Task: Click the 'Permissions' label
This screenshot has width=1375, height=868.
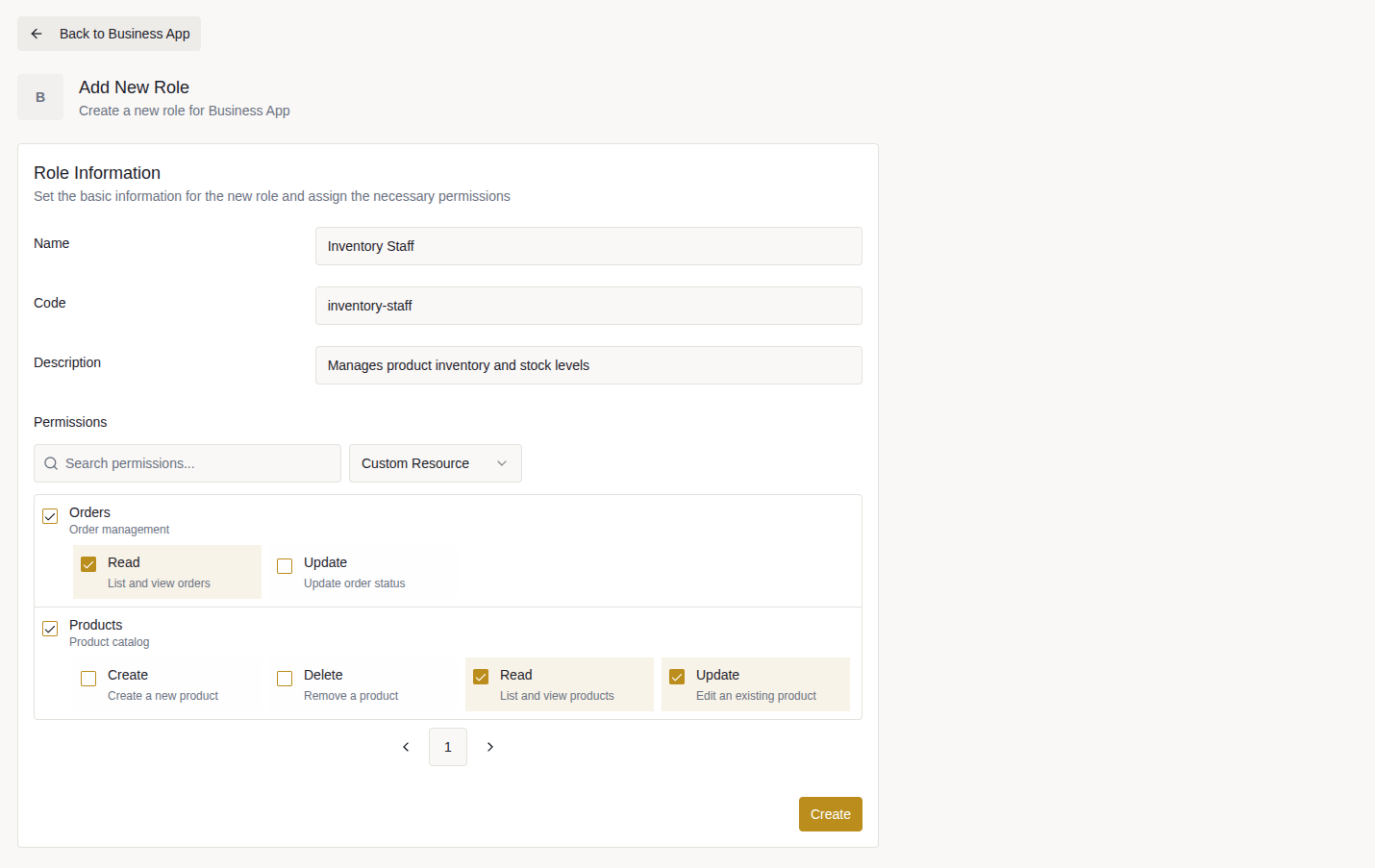Action: tap(70, 422)
